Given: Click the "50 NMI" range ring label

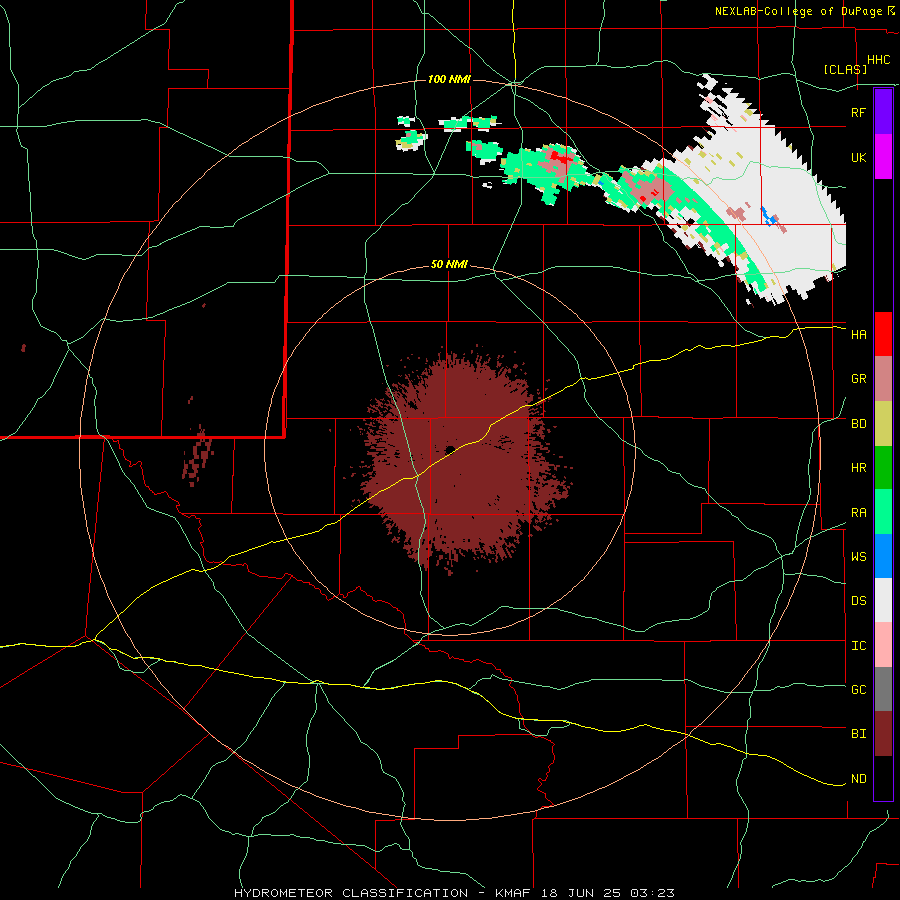Looking at the screenshot, I should [x=449, y=265].
